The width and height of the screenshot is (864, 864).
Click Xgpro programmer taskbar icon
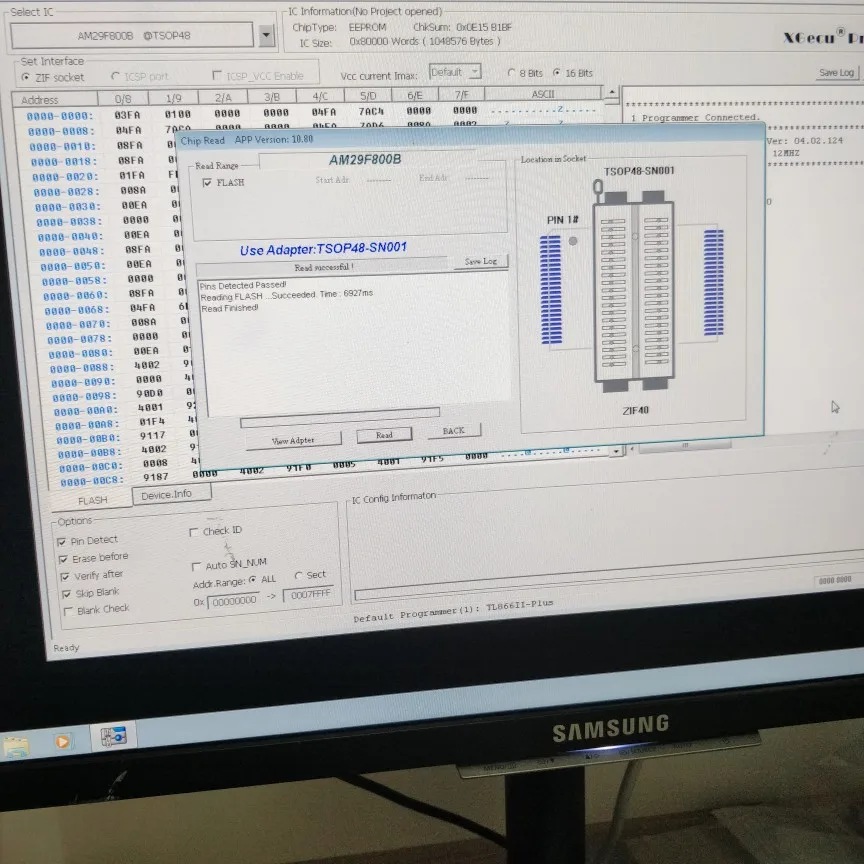click(114, 737)
